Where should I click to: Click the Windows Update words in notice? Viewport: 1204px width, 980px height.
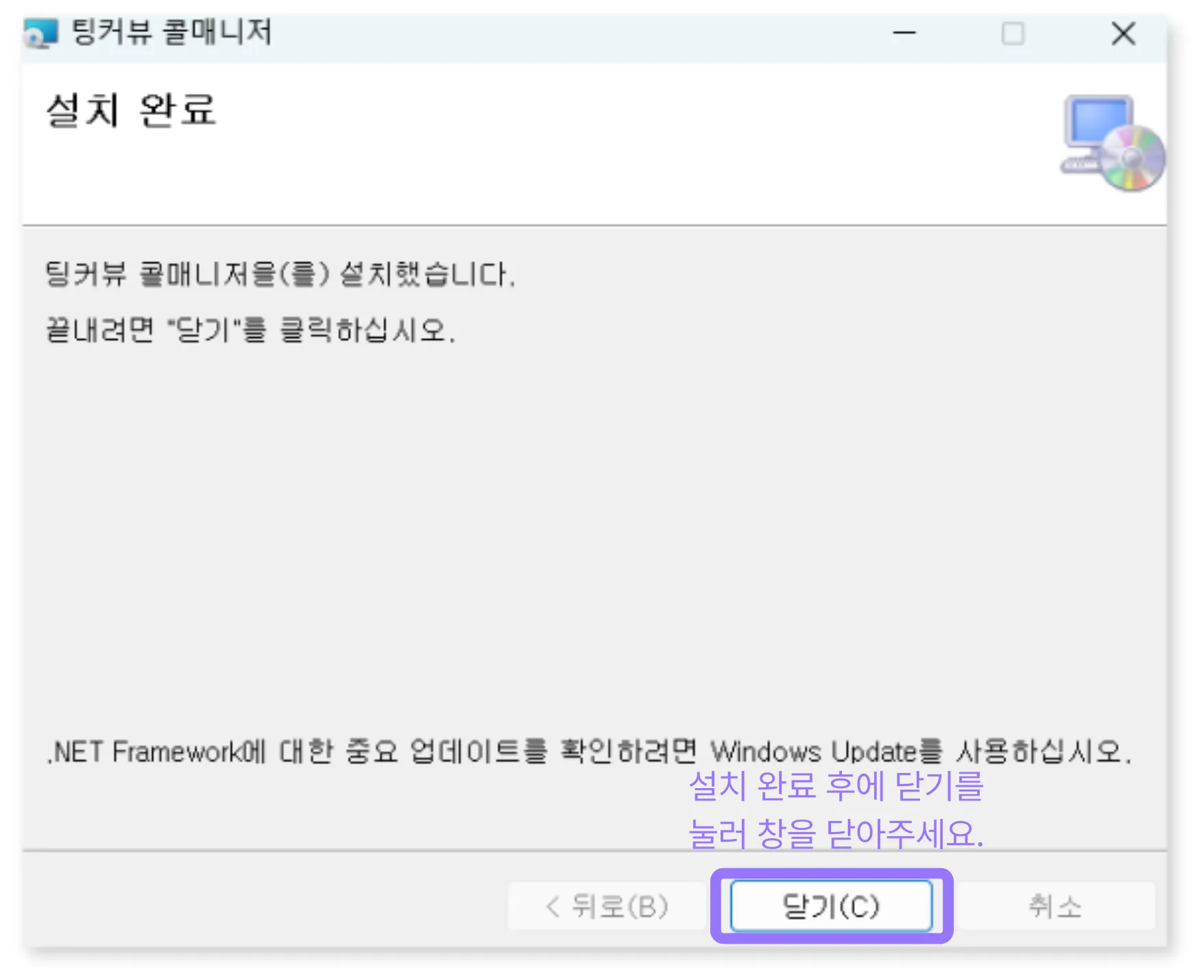pos(814,752)
